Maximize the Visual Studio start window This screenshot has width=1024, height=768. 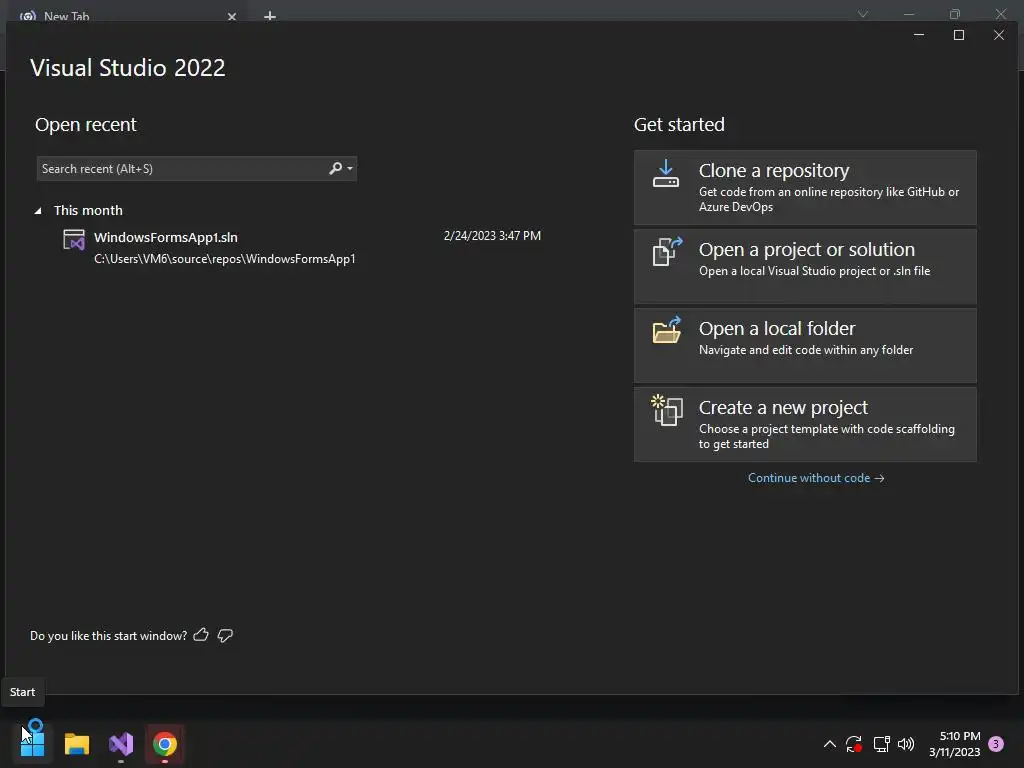(959, 35)
